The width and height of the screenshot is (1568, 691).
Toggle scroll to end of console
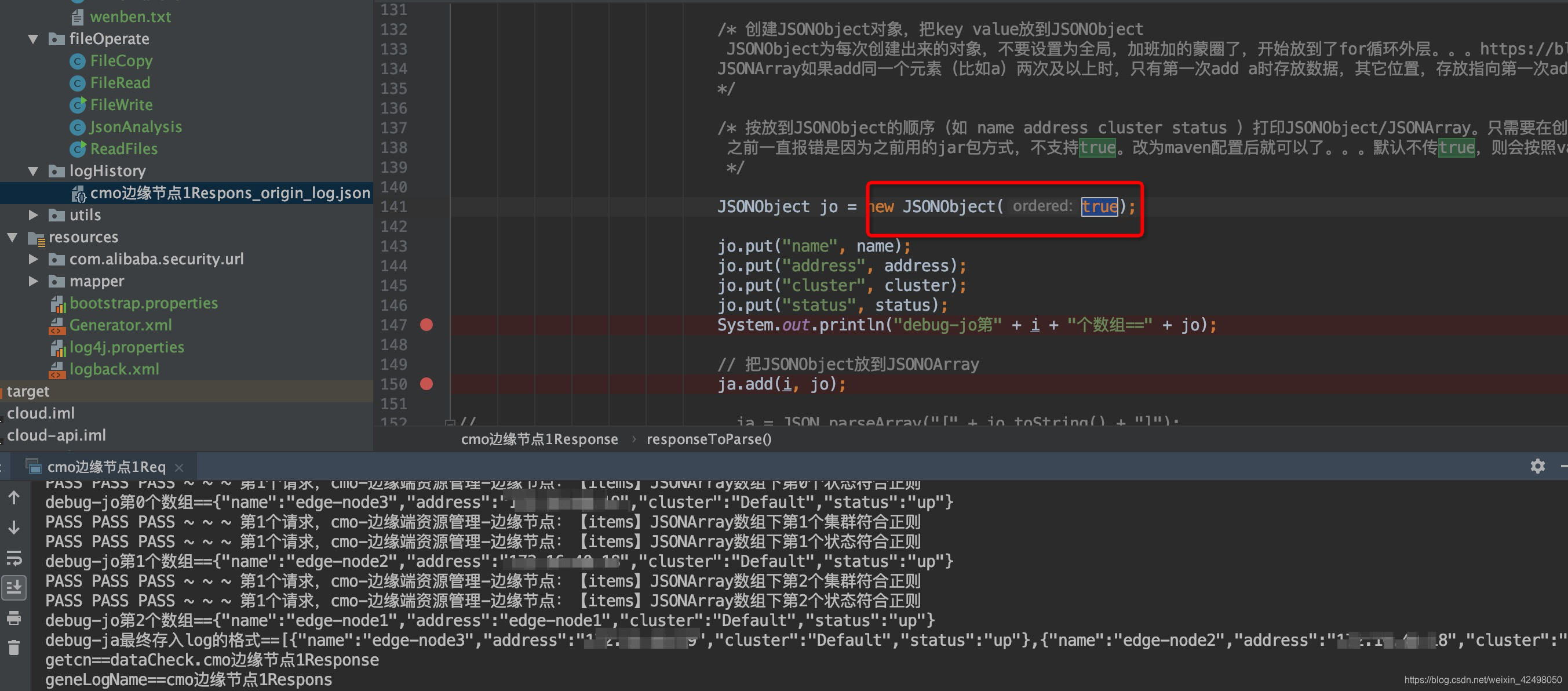[x=14, y=587]
